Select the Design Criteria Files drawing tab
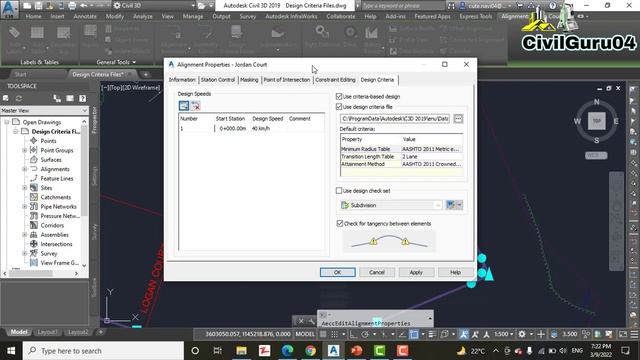640x360 pixels. coord(98,74)
